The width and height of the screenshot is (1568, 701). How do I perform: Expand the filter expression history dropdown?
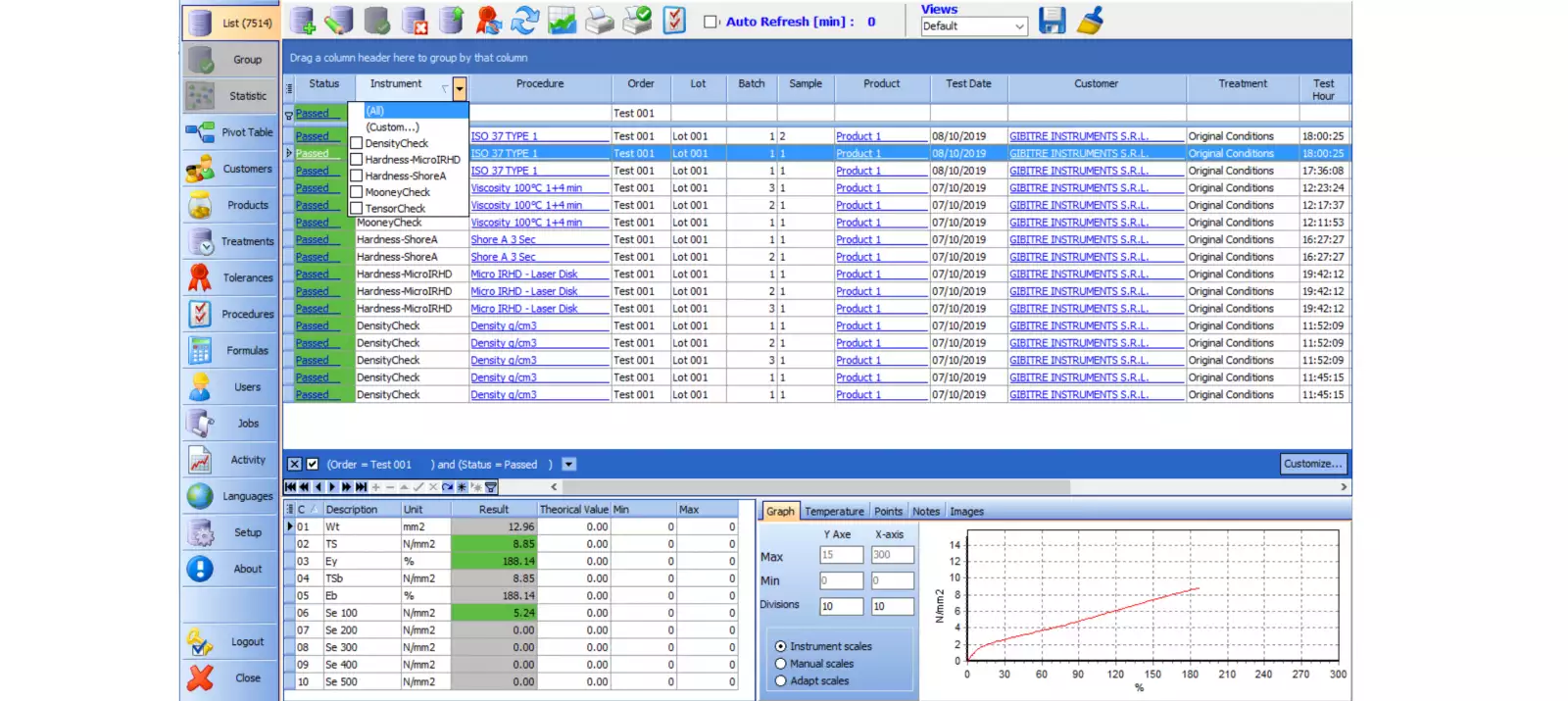(x=569, y=465)
